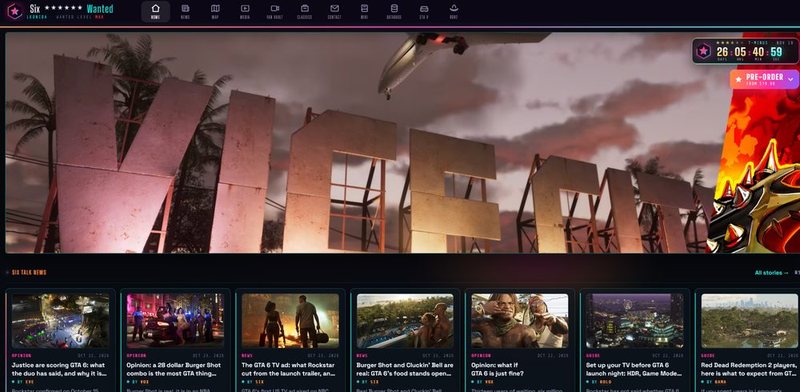Open the All stories link
The height and width of the screenshot is (392, 800).
(771, 273)
